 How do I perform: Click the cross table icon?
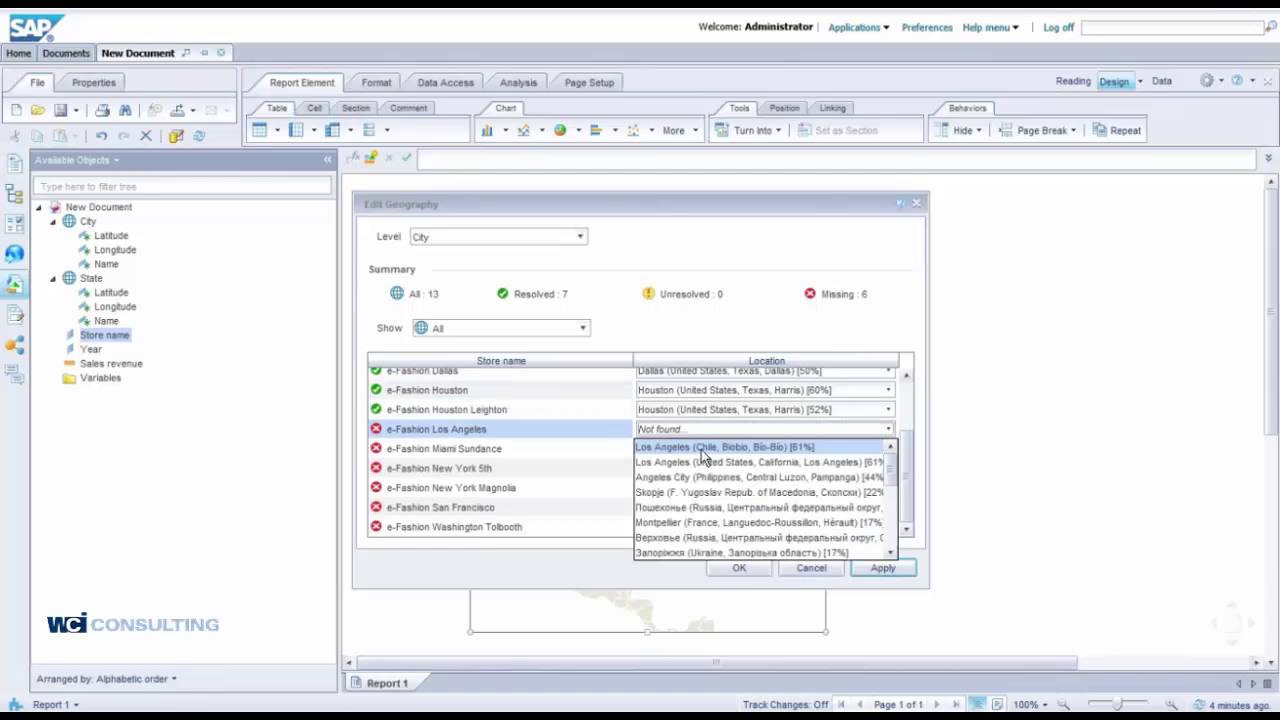333,130
